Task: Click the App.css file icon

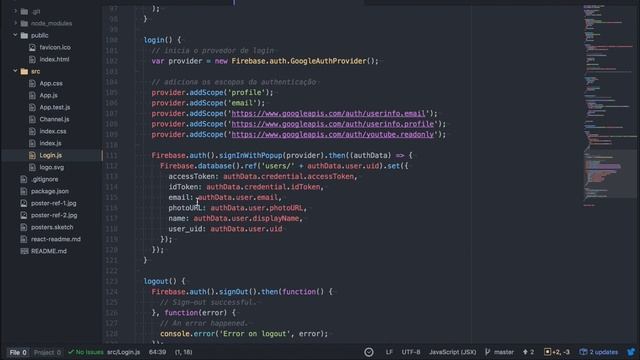Action: [32, 83]
